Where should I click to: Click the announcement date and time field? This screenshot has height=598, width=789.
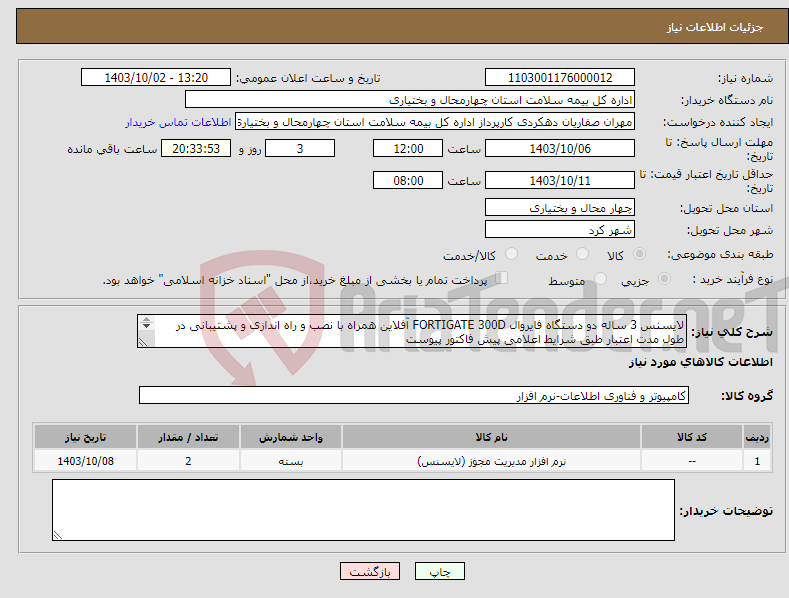pos(156,78)
